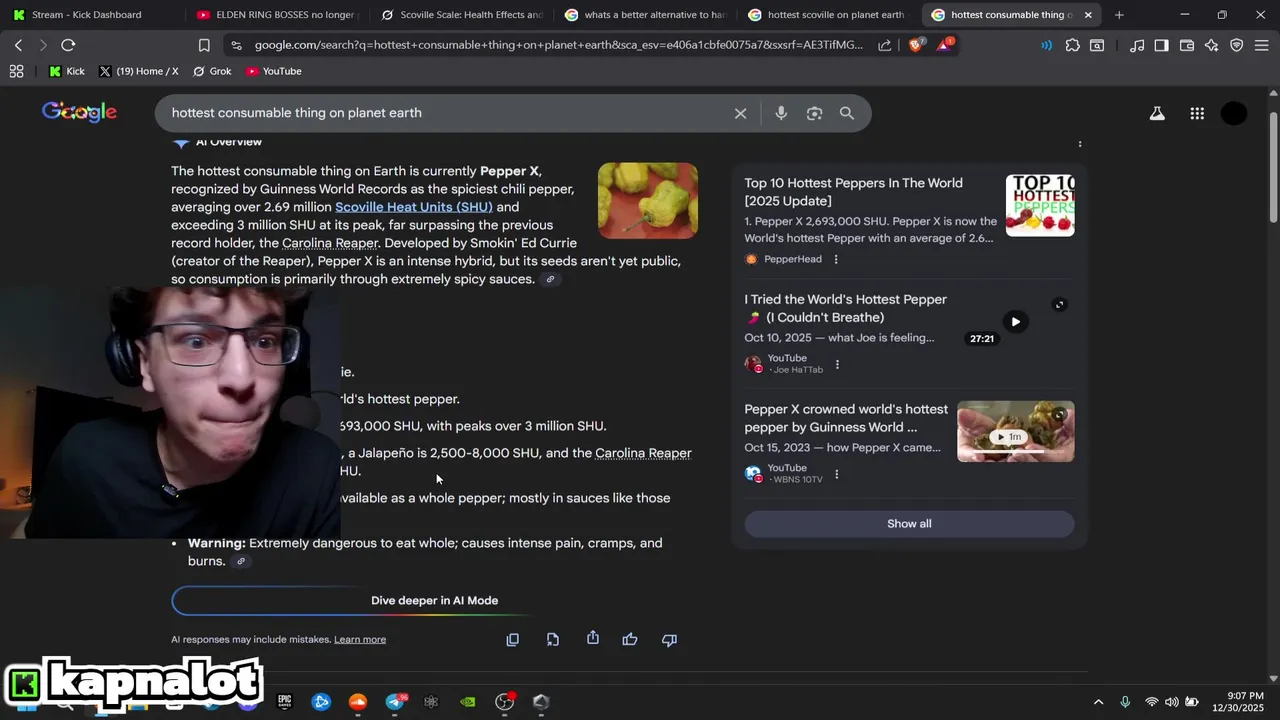Clear the Google search box with the X
This screenshot has height=720, width=1280.
[740, 113]
